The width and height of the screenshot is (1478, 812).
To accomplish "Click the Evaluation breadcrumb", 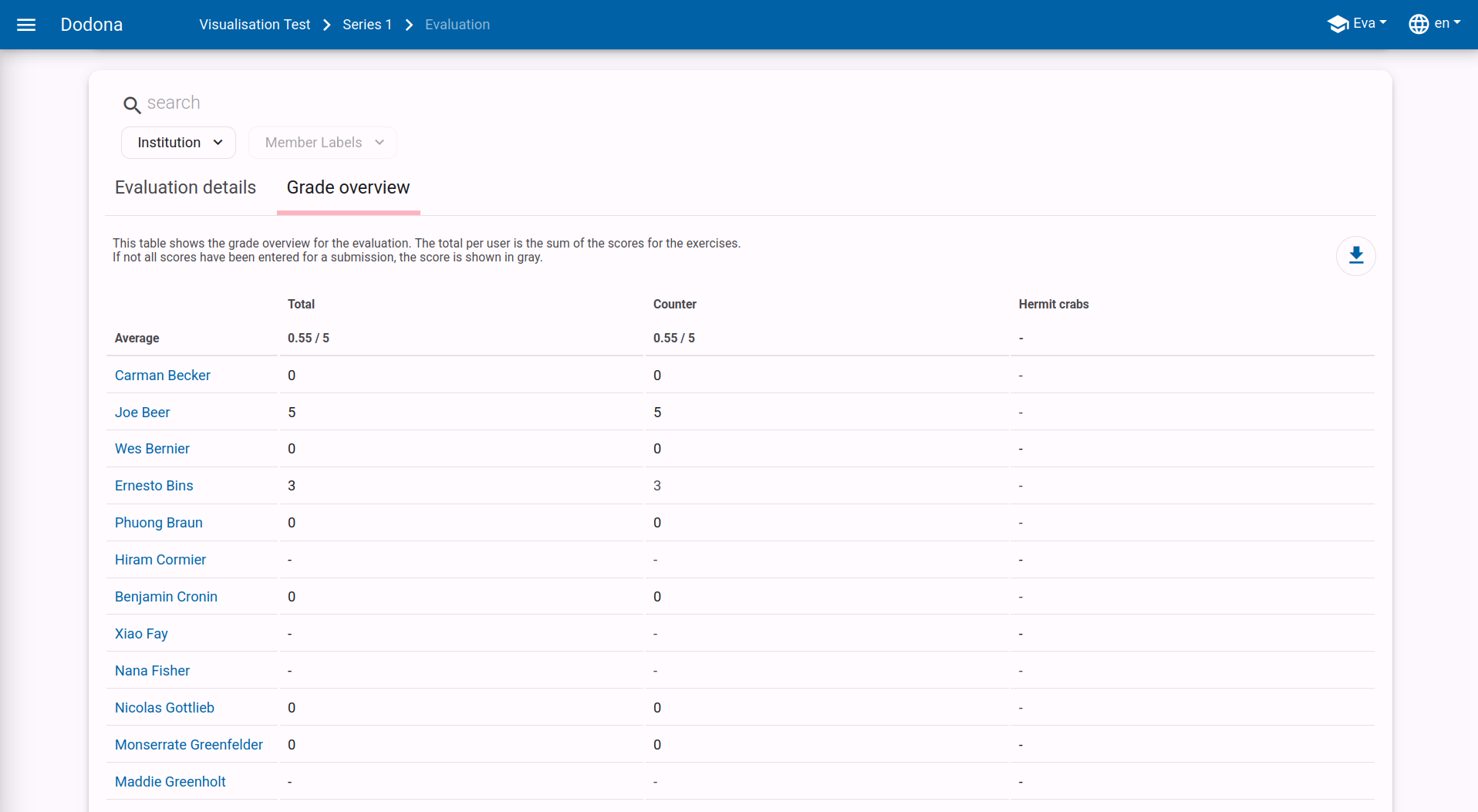I will point(457,25).
